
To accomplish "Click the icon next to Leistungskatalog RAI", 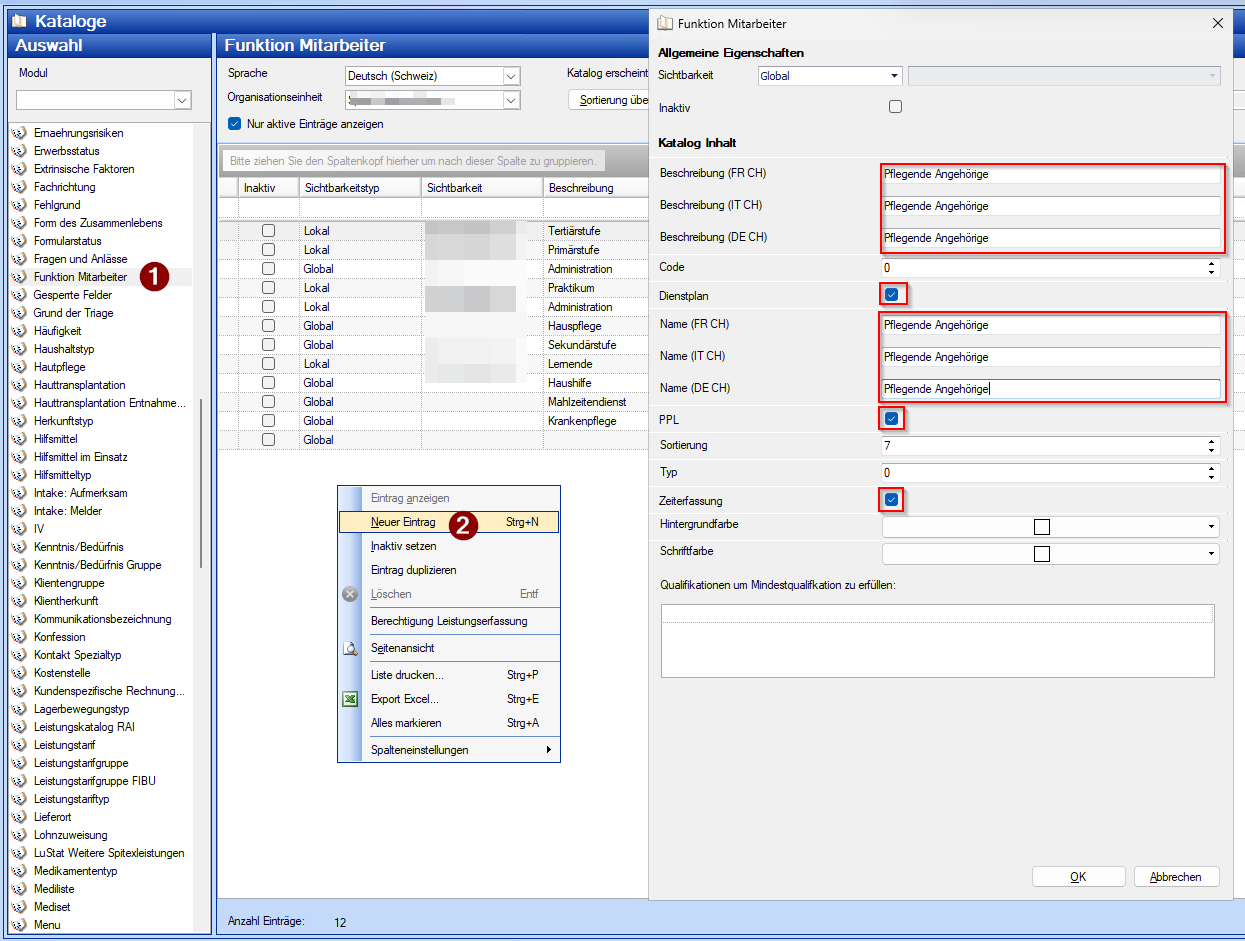I will [x=19, y=727].
